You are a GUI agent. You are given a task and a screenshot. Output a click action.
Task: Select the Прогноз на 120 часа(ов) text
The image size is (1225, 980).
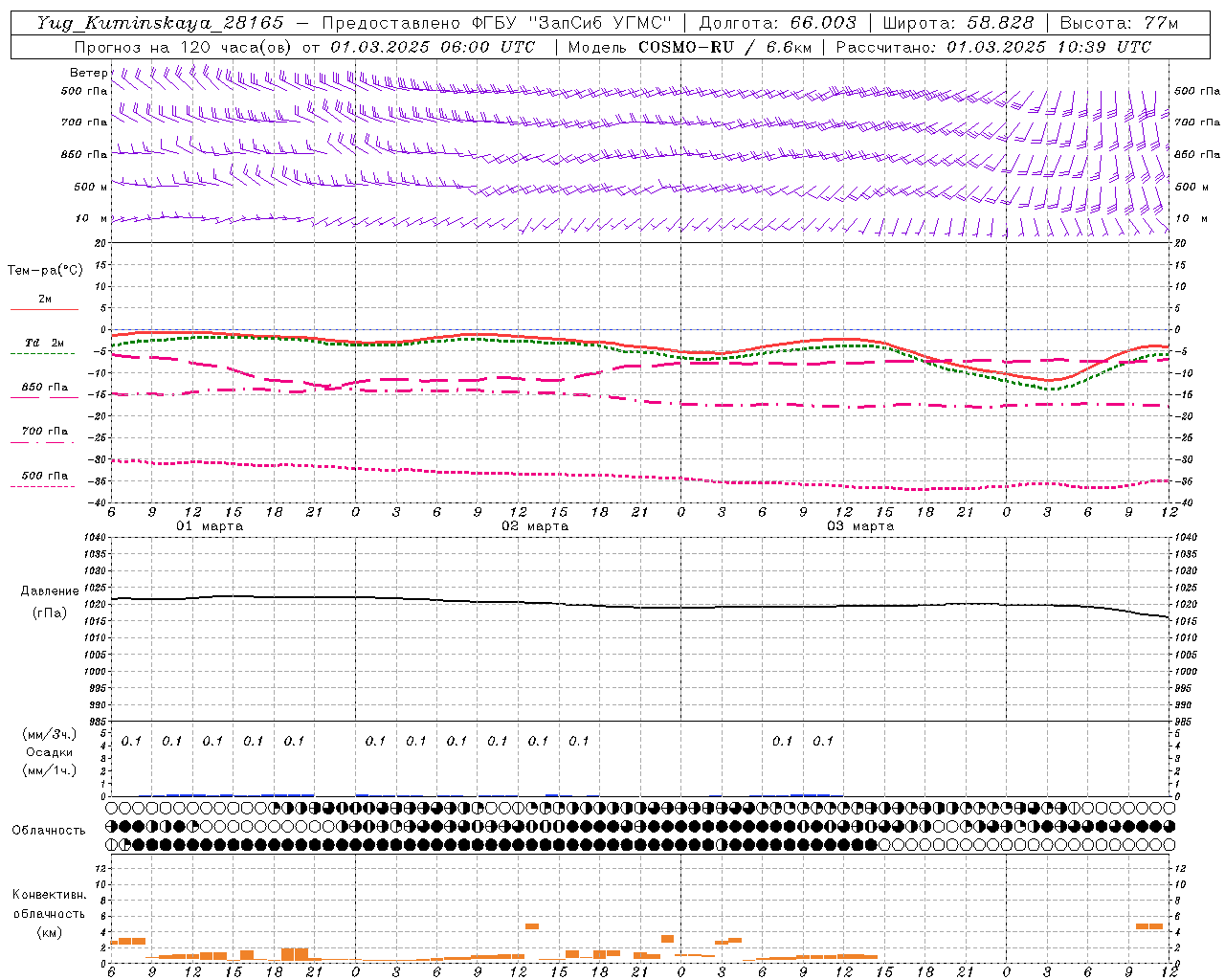[183, 47]
